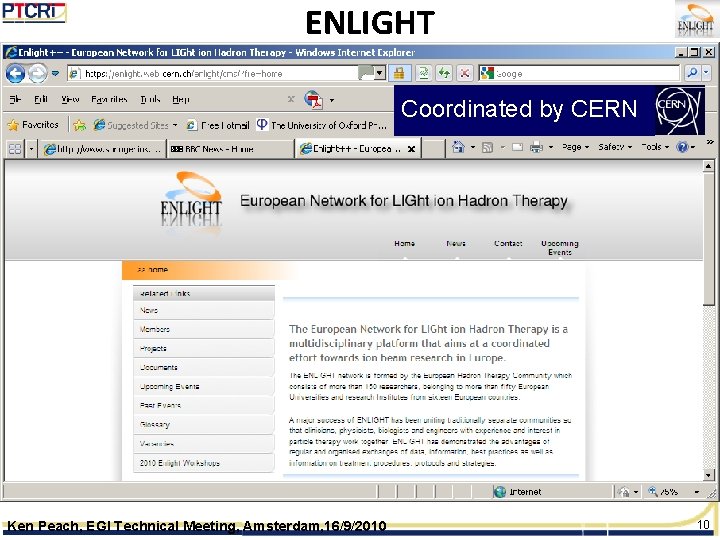This screenshot has width=720, height=540.
Task: Open The University of Oxford favorites link
Action: tap(321, 125)
